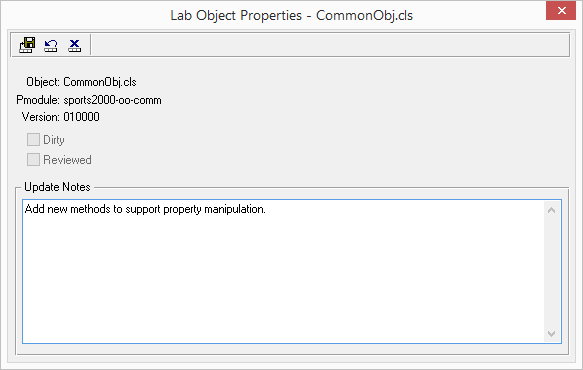Close the Lab Object Properties window
This screenshot has width=583, height=370.
(x=561, y=10)
